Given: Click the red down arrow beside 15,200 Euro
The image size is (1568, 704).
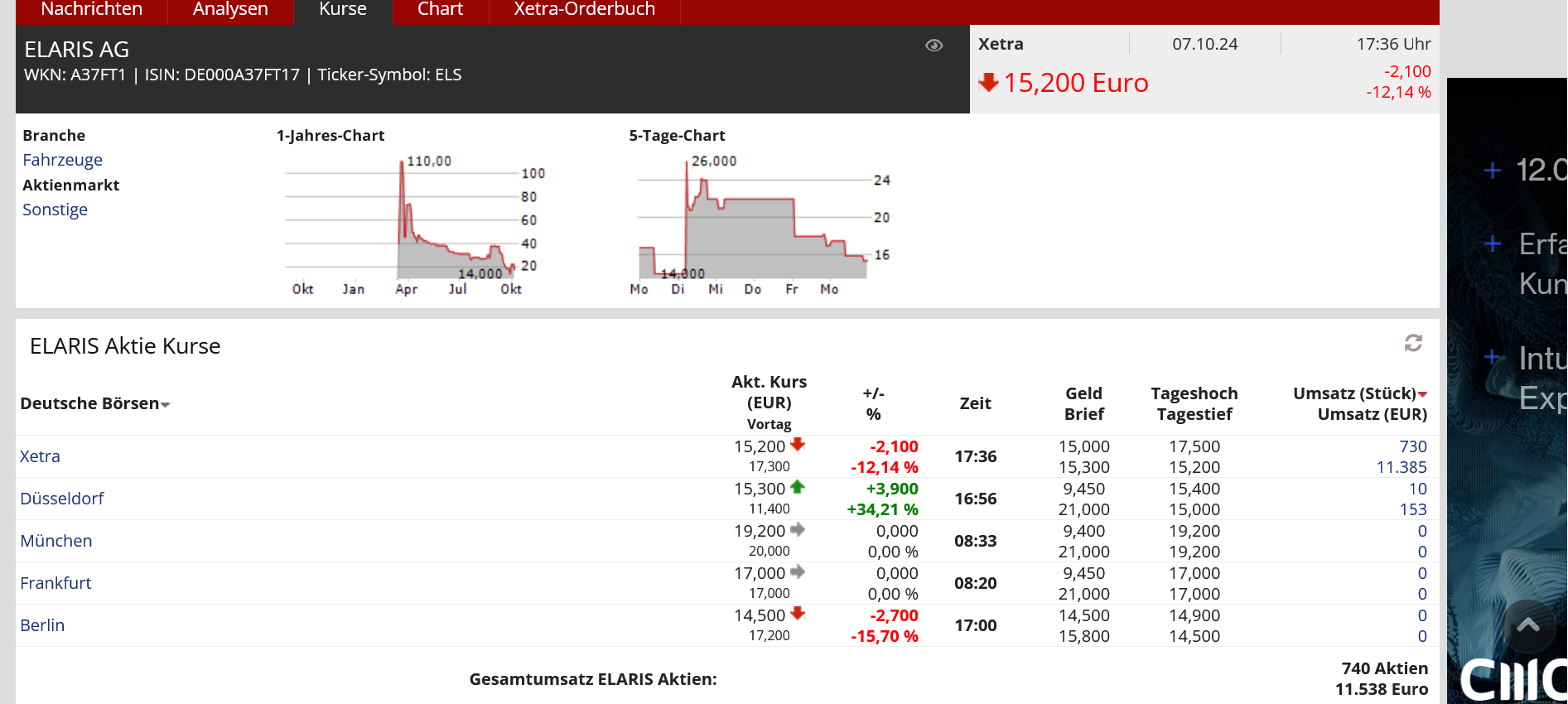Looking at the screenshot, I should point(988,83).
